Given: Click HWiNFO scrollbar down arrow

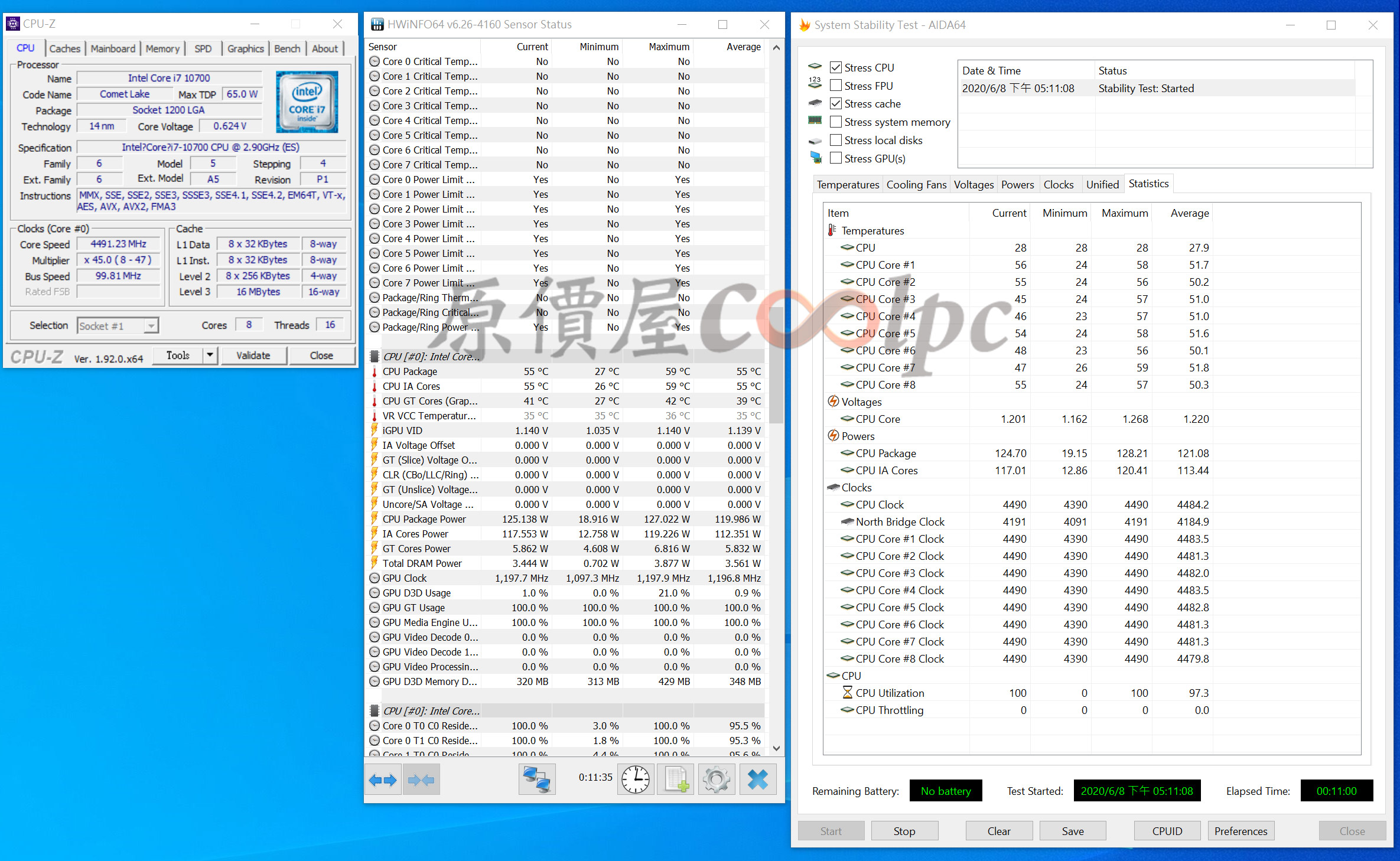Looking at the screenshot, I should (x=777, y=748).
